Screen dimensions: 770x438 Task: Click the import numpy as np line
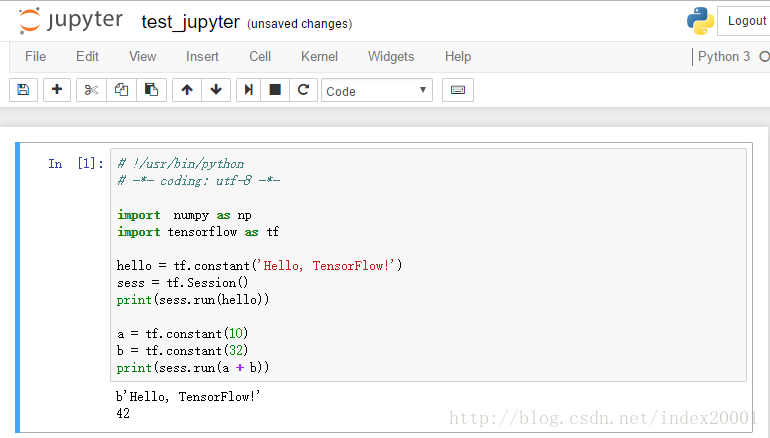pyautogui.click(x=184, y=215)
